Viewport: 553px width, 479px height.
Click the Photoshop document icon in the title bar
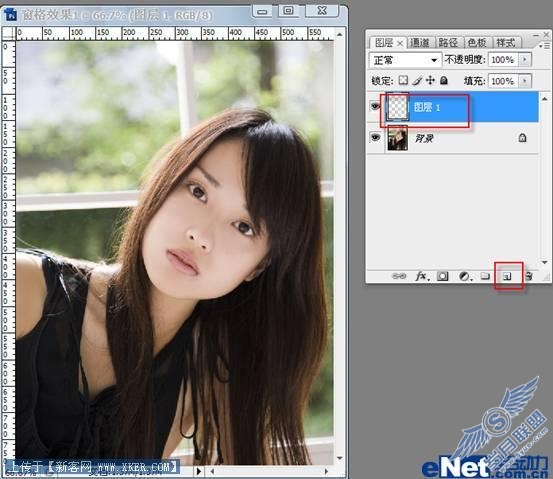tap(11, 14)
